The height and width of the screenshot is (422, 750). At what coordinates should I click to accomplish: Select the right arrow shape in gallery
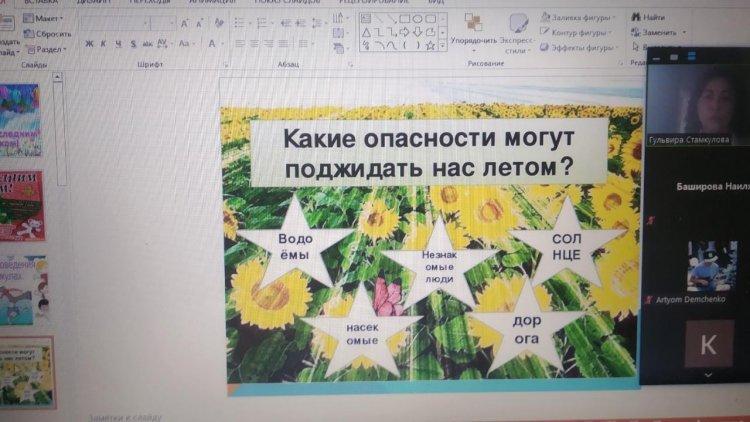[405, 33]
